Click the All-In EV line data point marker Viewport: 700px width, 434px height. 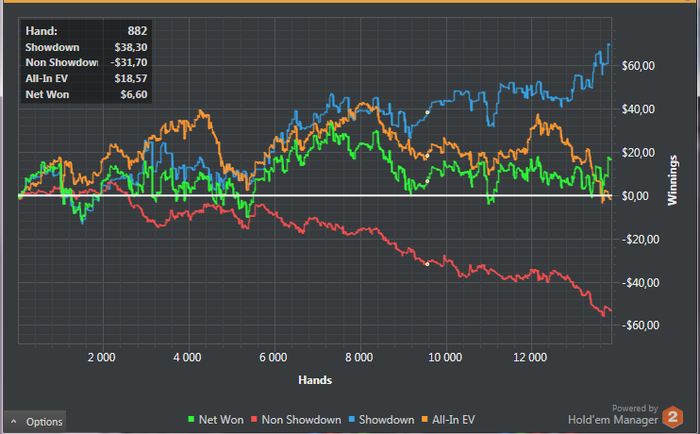tap(427, 156)
